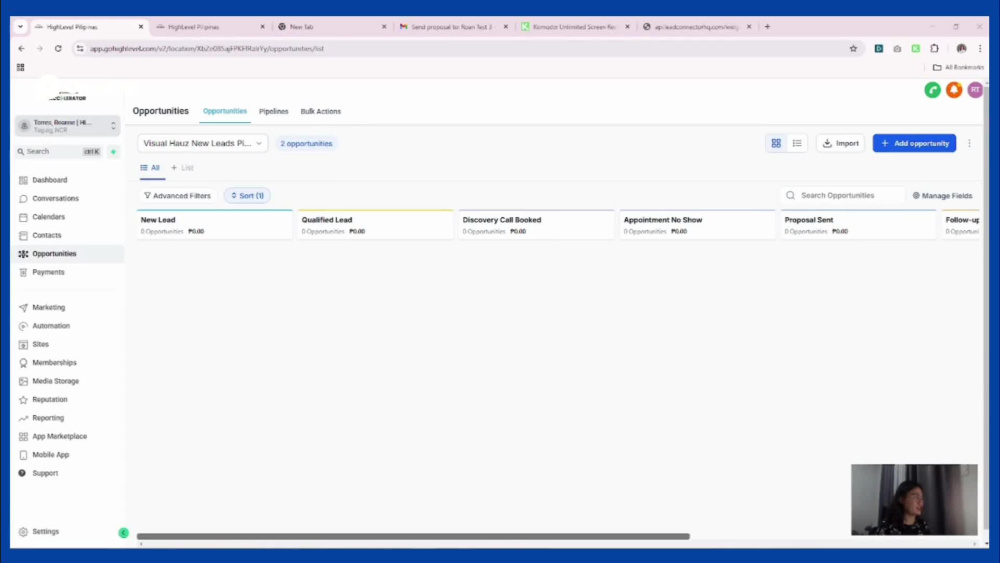Collapse sidebar with green arrow button
Screen dimensions: 1000x563
point(123,533)
